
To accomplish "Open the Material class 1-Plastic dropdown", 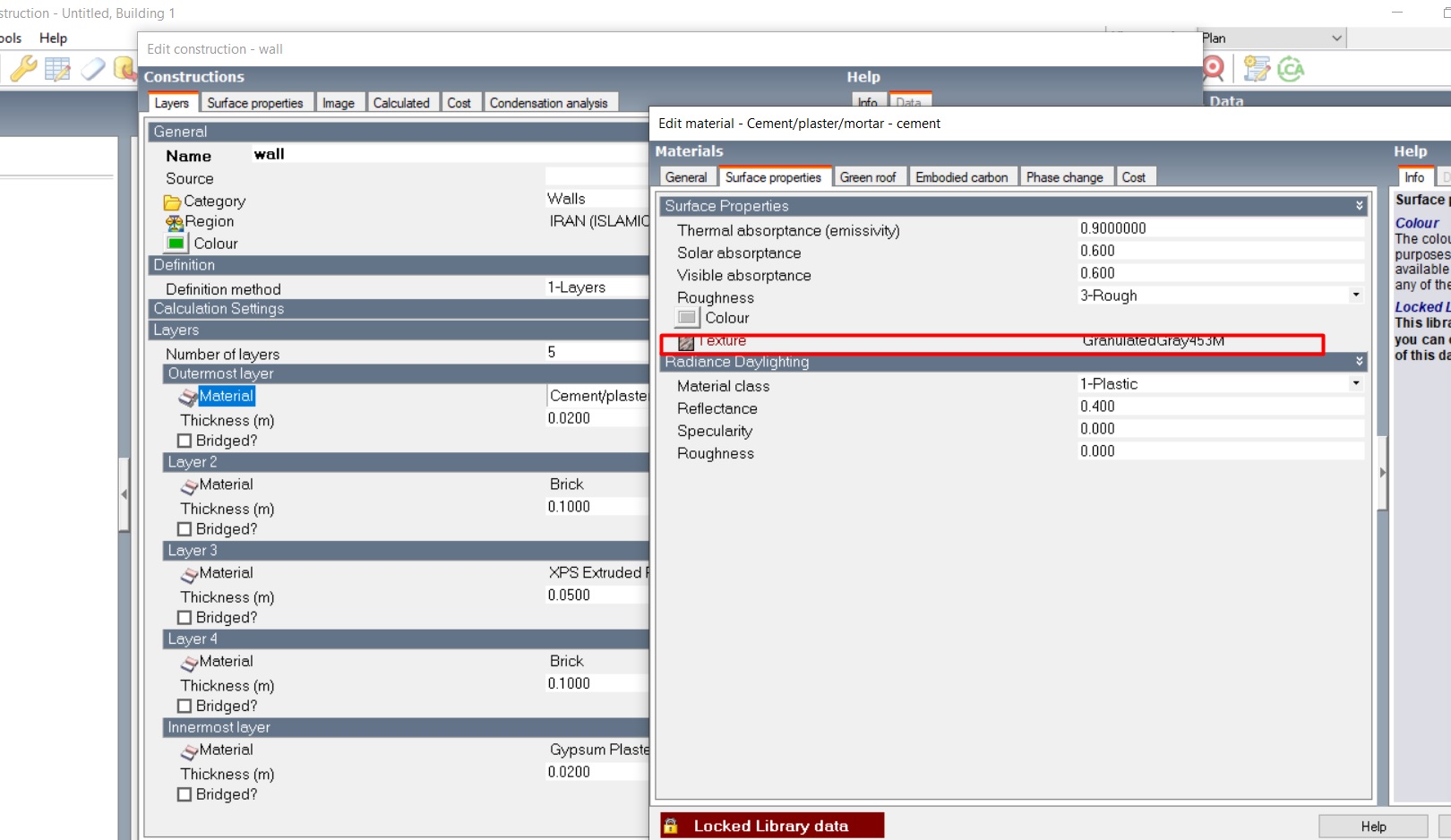I will [x=1356, y=383].
